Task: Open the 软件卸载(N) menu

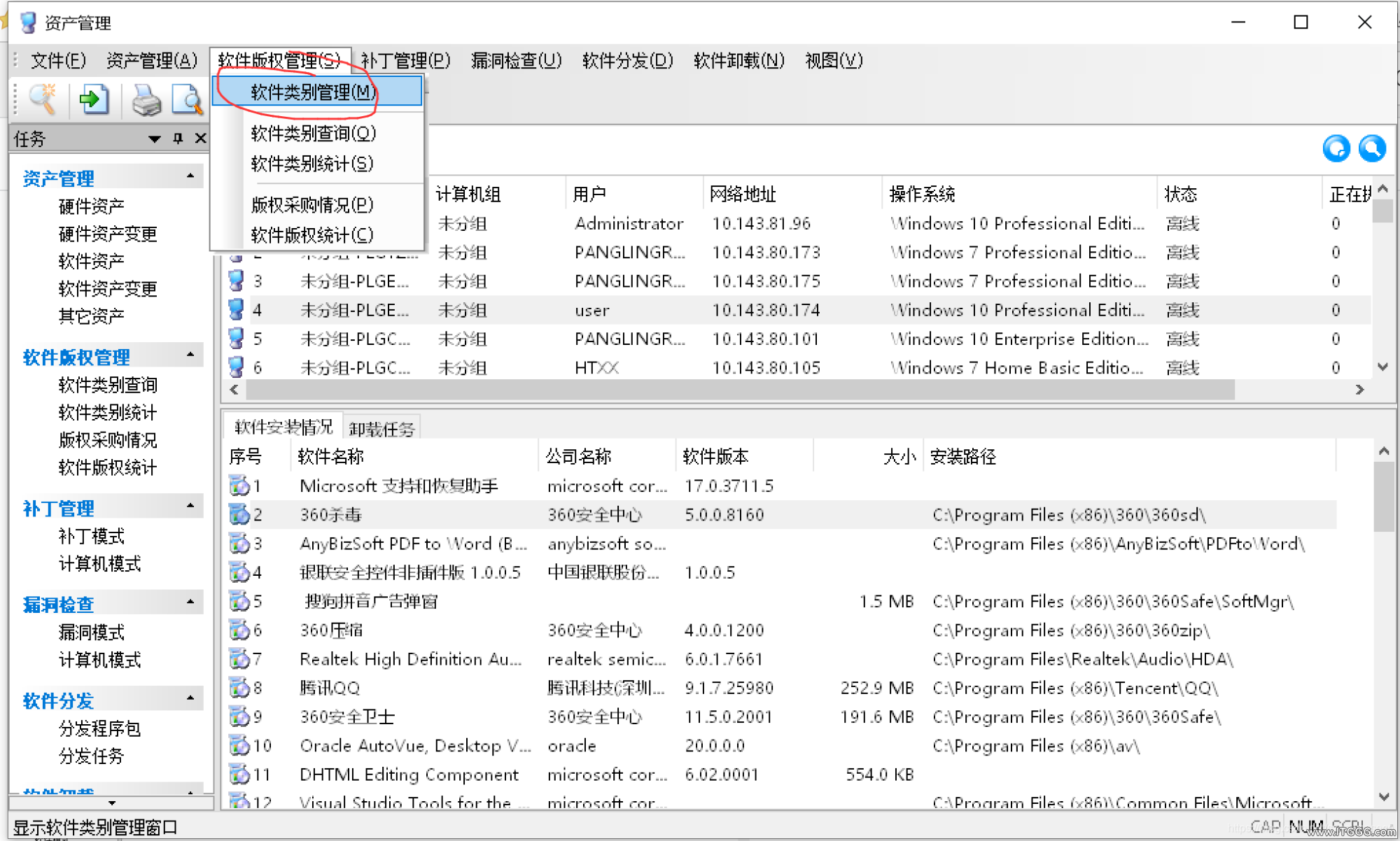Action: coord(739,61)
